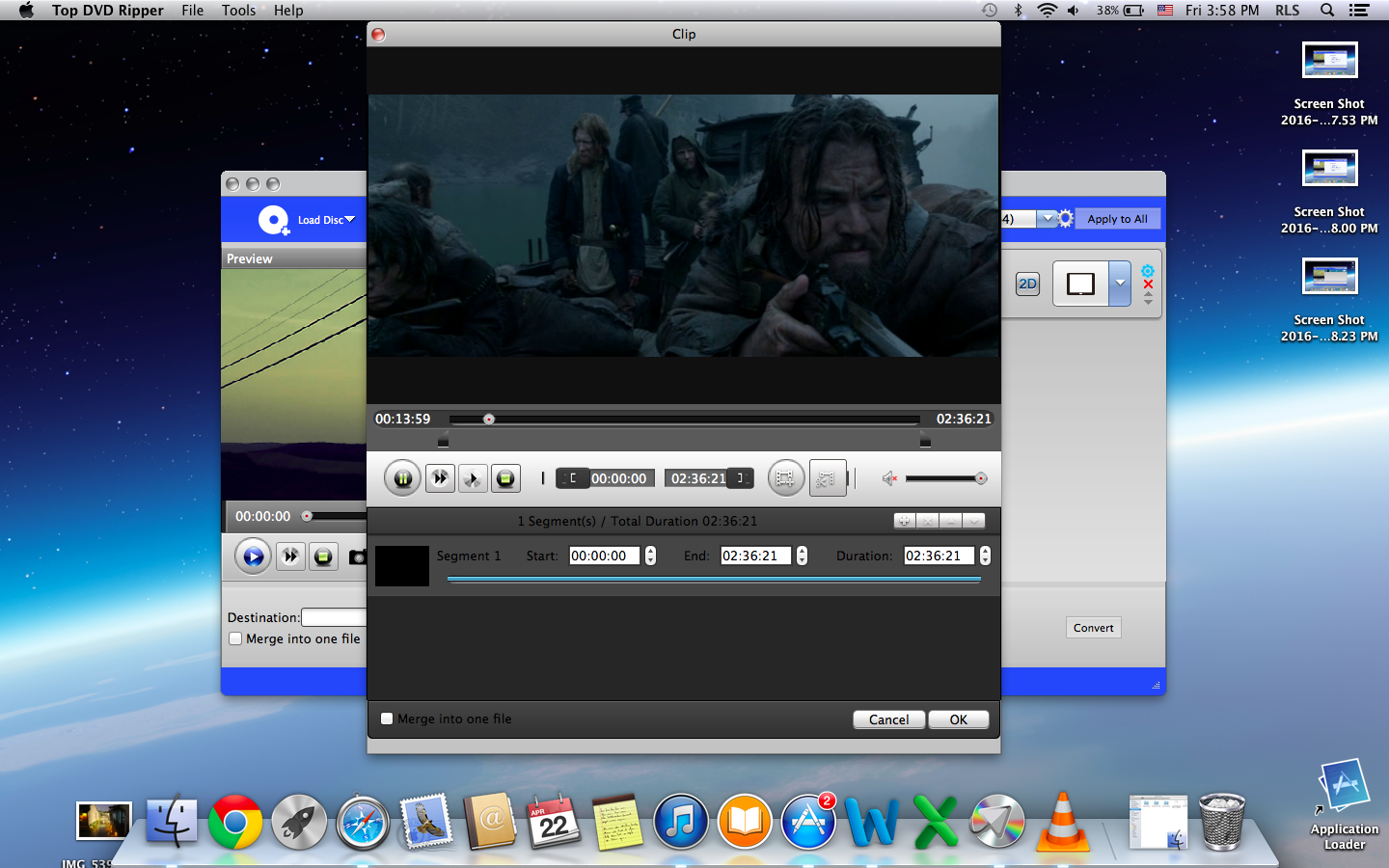The image size is (1389, 868).
Task: Launch Google Chrome from the dock
Action: point(235,822)
